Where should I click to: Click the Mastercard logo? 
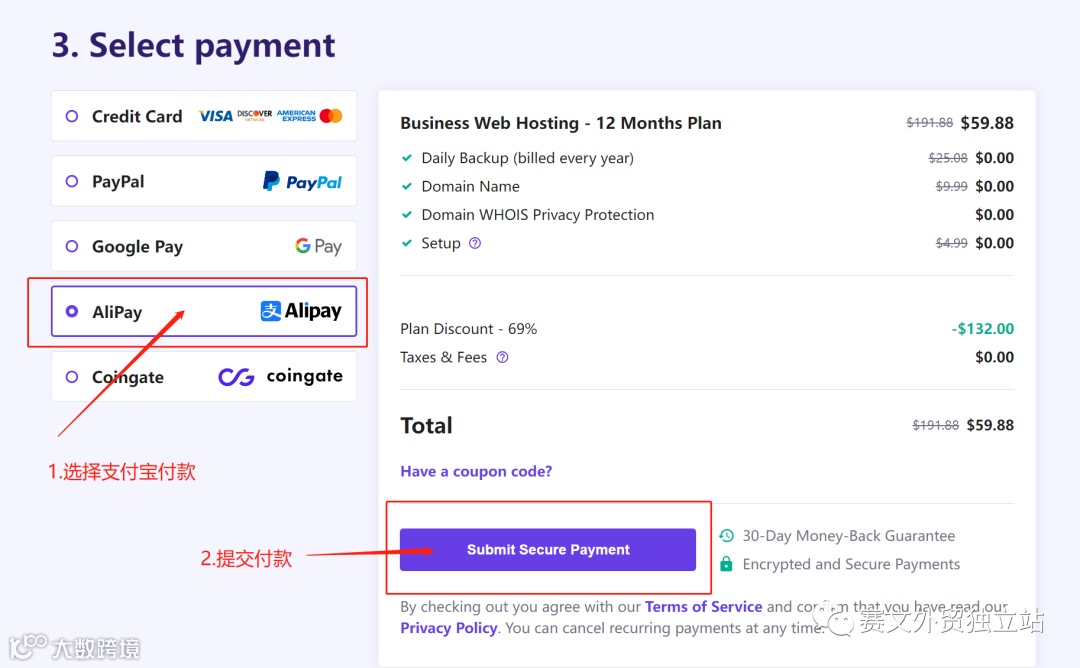point(331,116)
